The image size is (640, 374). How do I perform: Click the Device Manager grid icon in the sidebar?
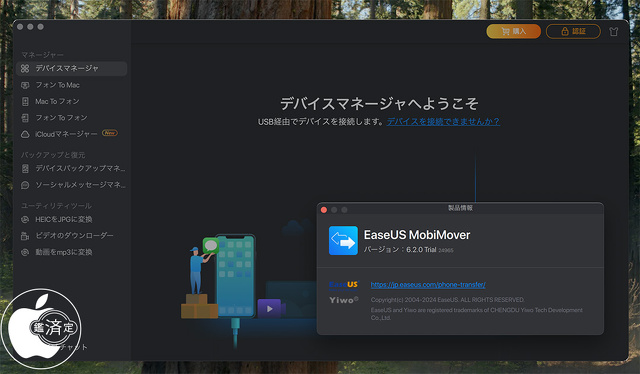click(x=25, y=69)
